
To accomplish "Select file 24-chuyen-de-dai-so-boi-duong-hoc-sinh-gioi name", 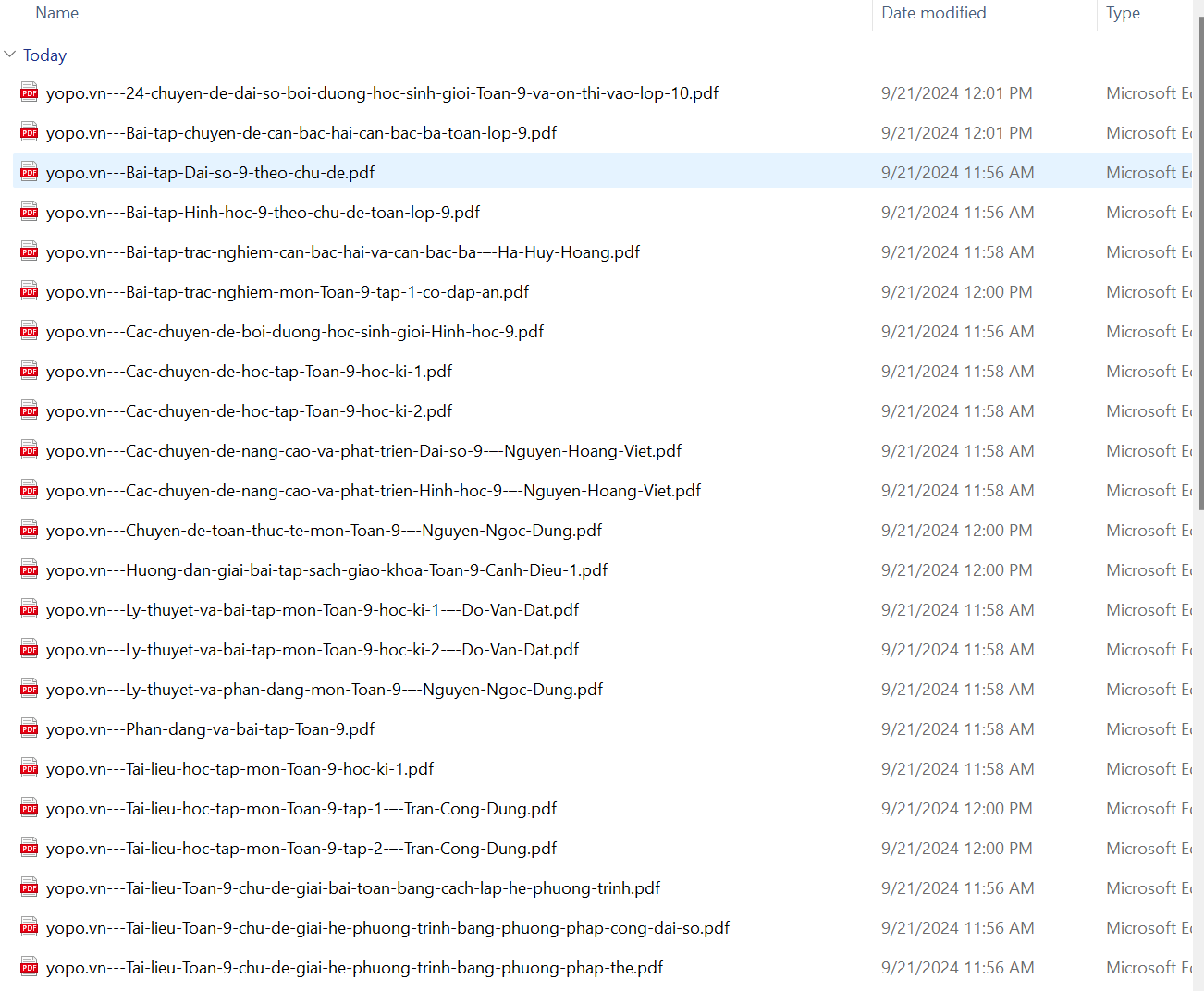I will [x=382, y=93].
